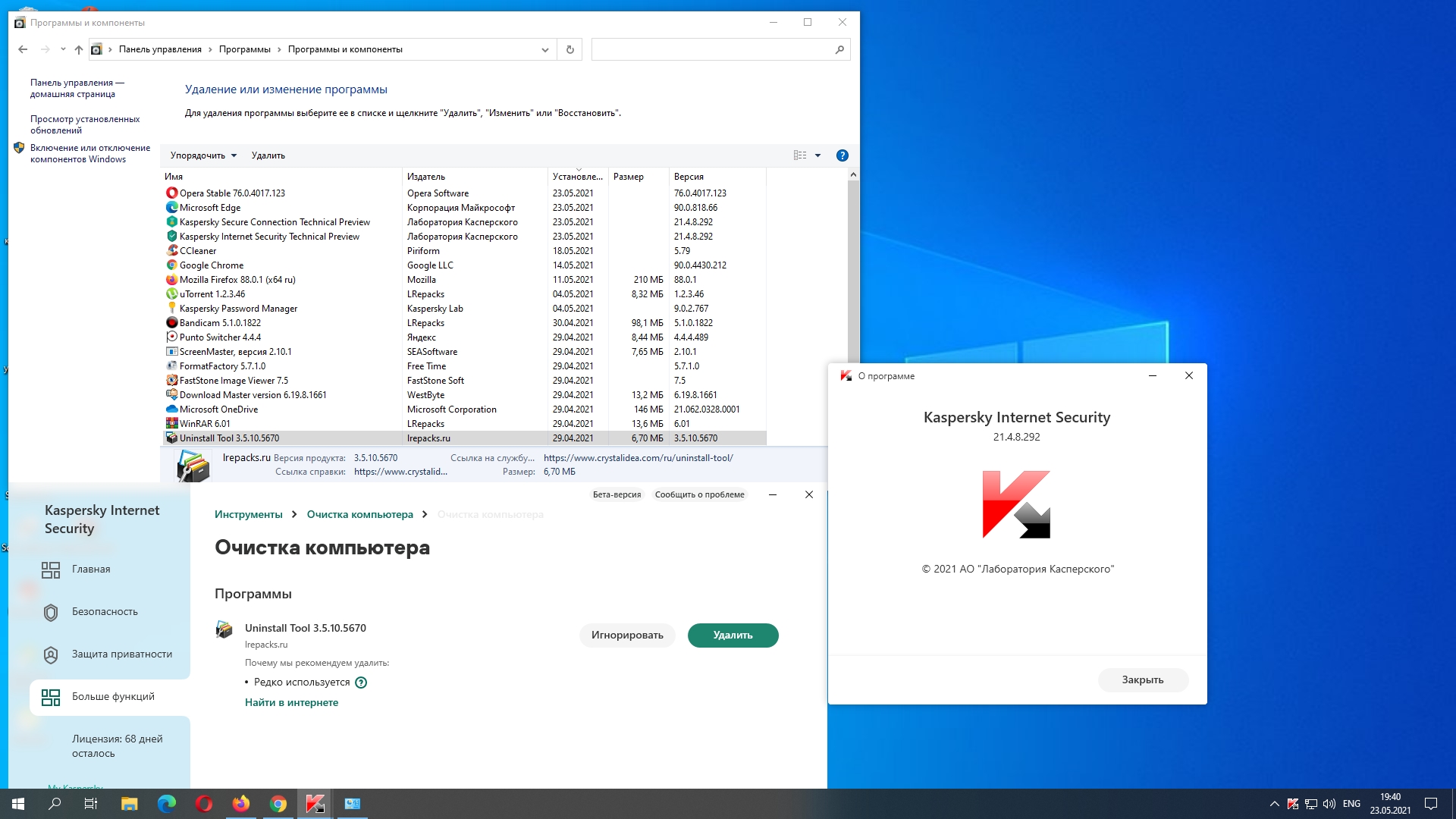This screenshot has width=1456, height=819.
Task: Click help icon beside 'Редко используется'
Action: [361, 682]
